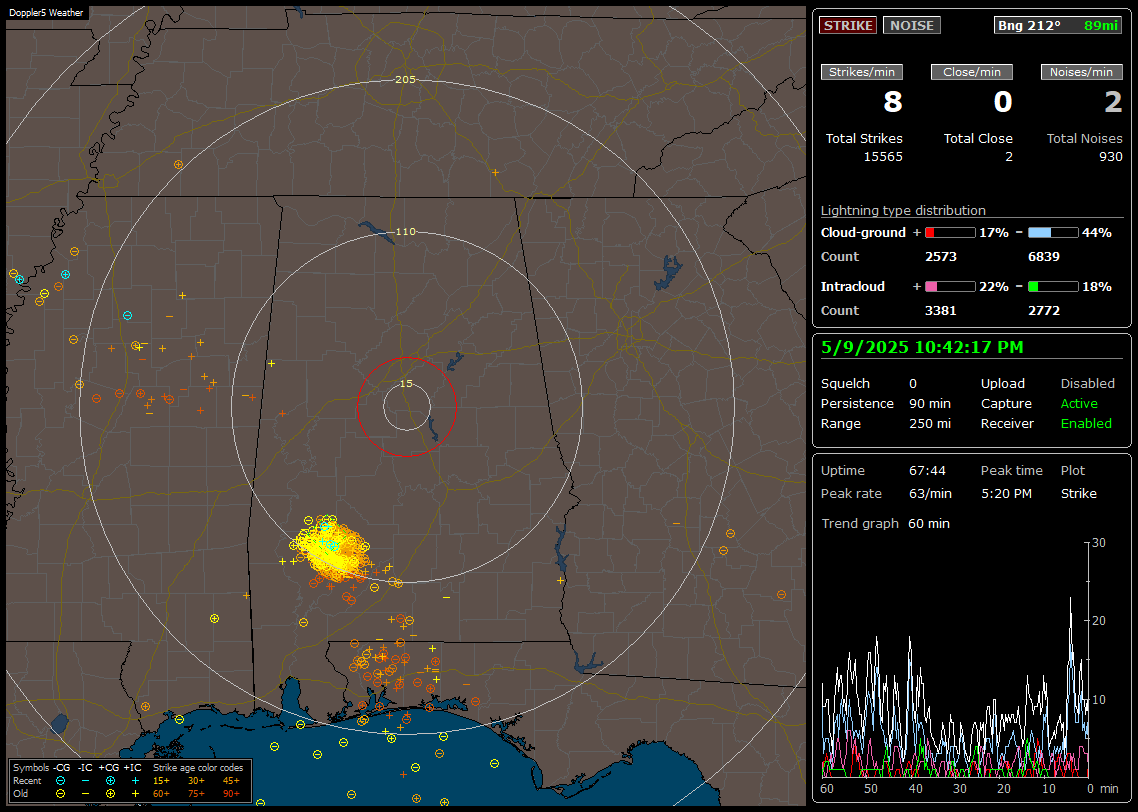The height and width of the screenshot is (812, 1138).
Task: Click the Persistence value 90 min
Action: click(930, 403)
